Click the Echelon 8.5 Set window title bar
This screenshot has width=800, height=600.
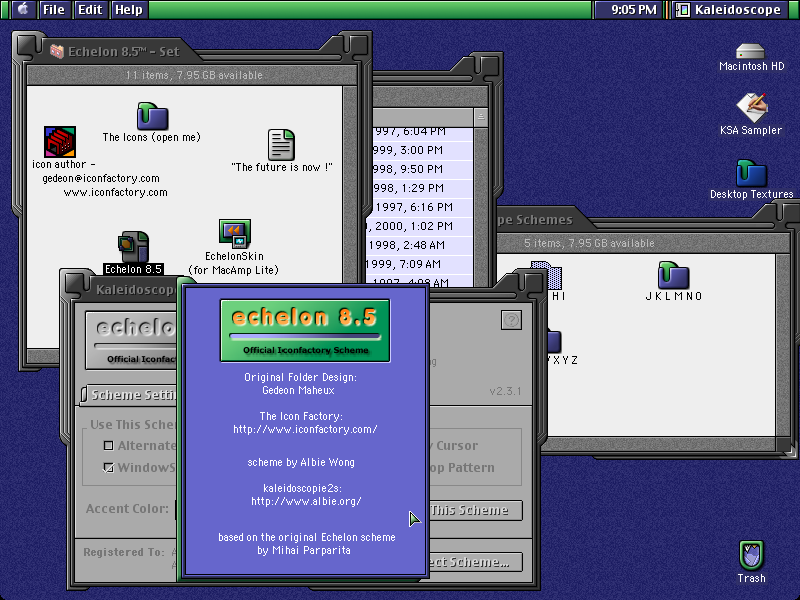point(194,51)
